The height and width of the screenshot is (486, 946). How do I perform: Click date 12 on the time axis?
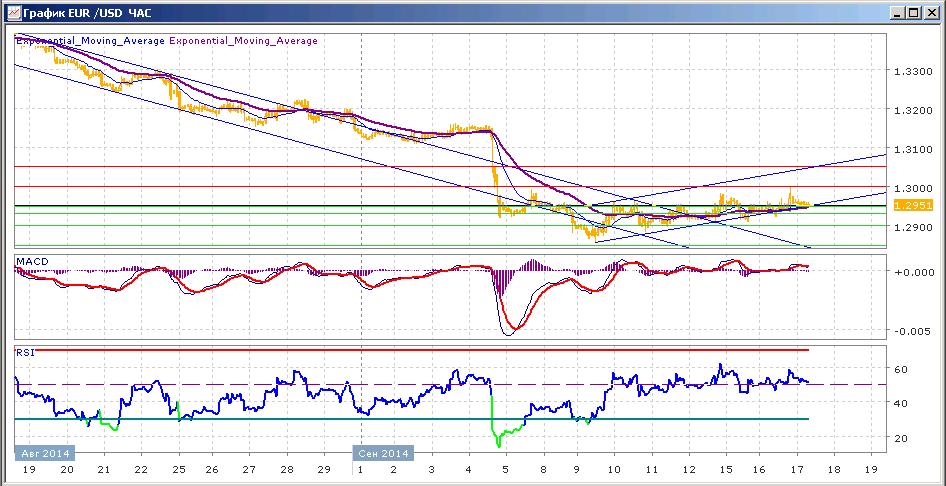pos(688,469)
